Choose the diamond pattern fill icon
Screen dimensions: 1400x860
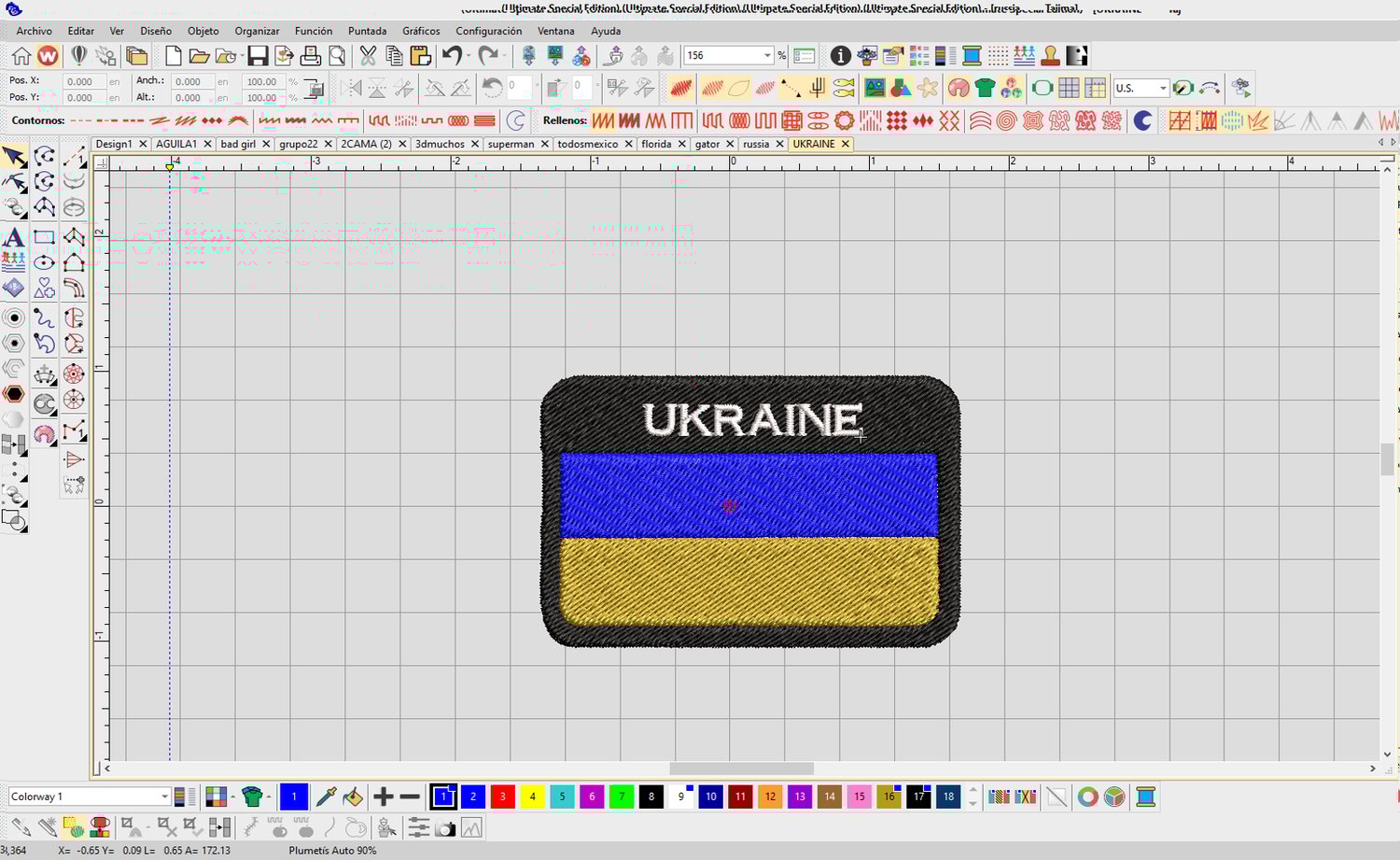click(x=923, y=120)
